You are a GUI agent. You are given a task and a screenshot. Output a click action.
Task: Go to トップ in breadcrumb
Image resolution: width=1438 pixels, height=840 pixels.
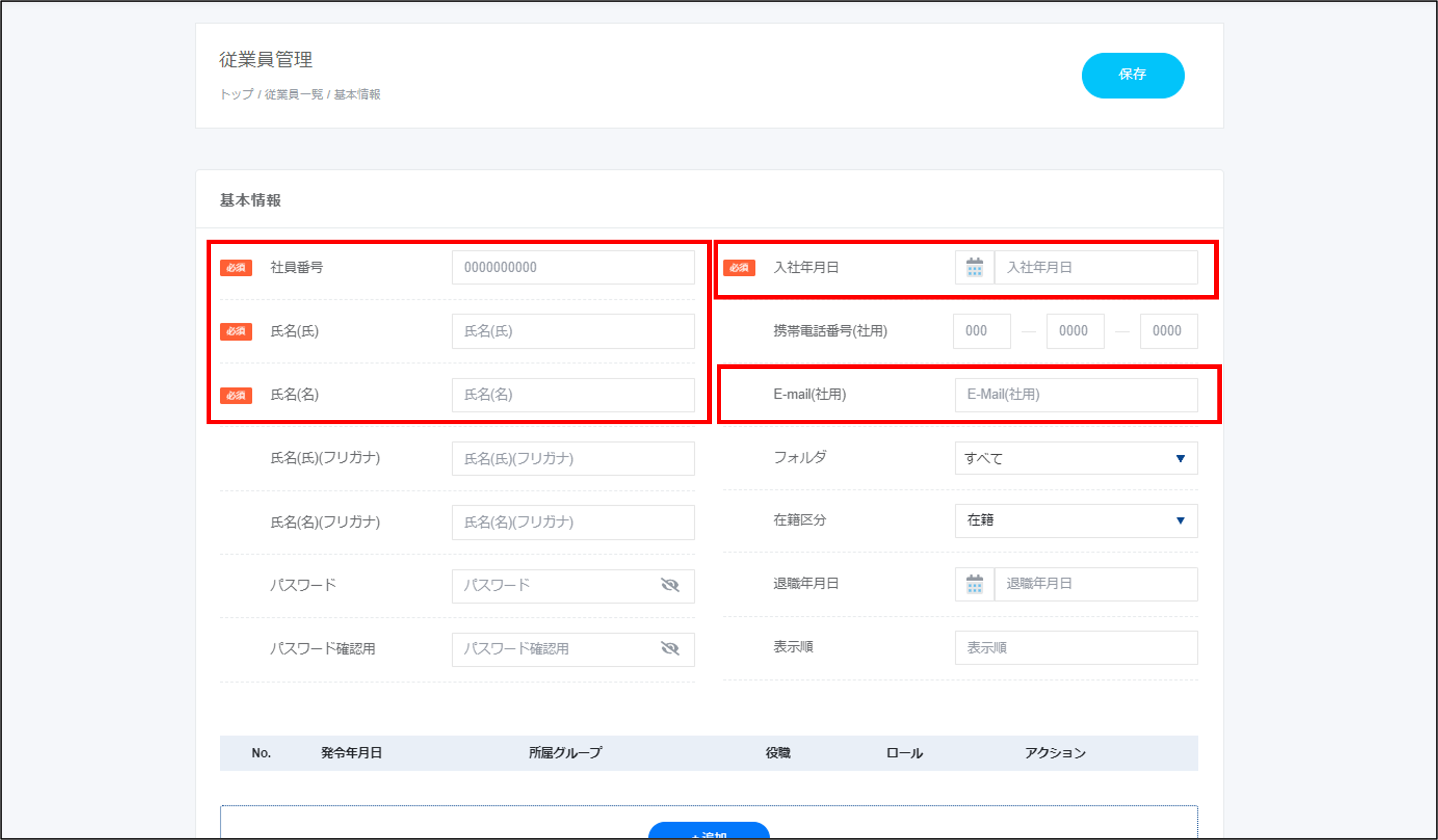236,94
